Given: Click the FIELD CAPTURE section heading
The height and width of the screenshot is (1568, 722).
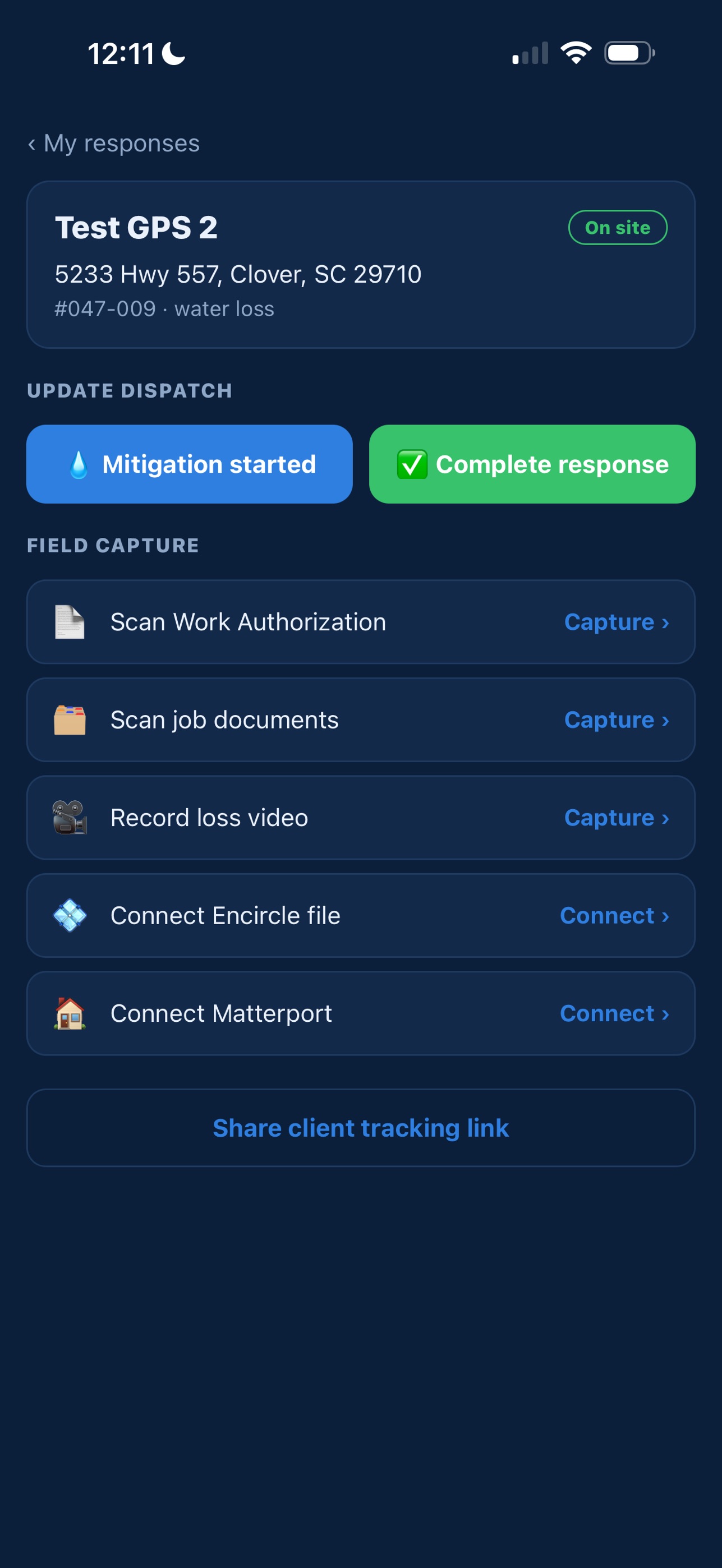Looking at the screenshot, I should coord(113,546).
